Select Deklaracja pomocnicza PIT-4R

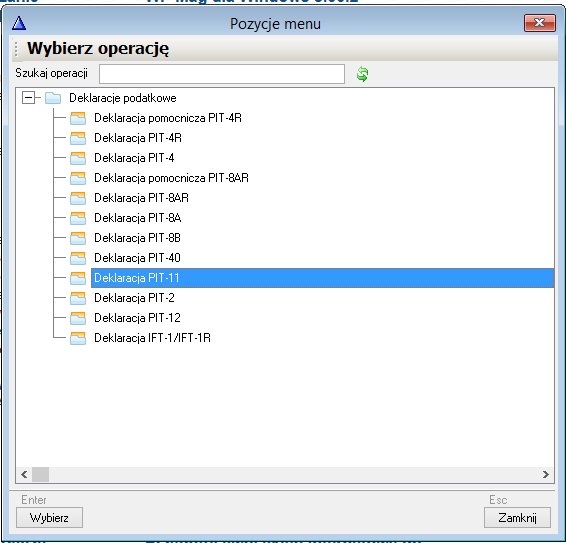168,118
